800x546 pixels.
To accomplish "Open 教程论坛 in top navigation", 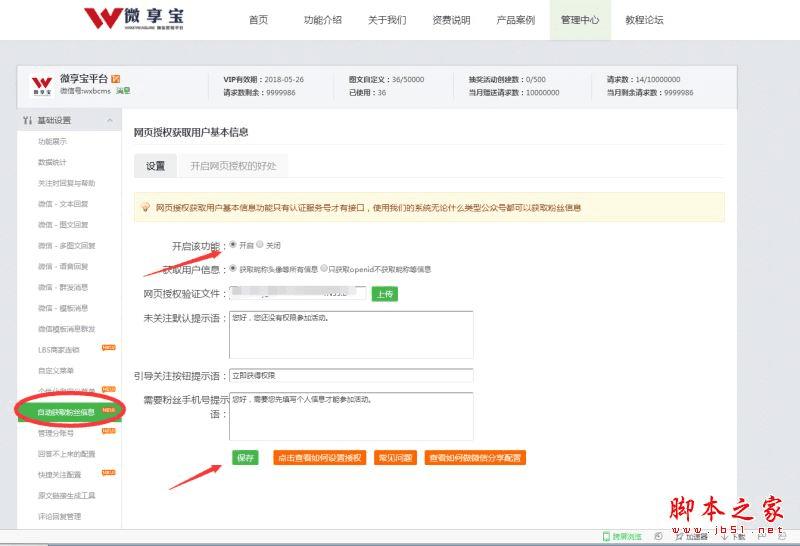I will click(x=644, y=20).
